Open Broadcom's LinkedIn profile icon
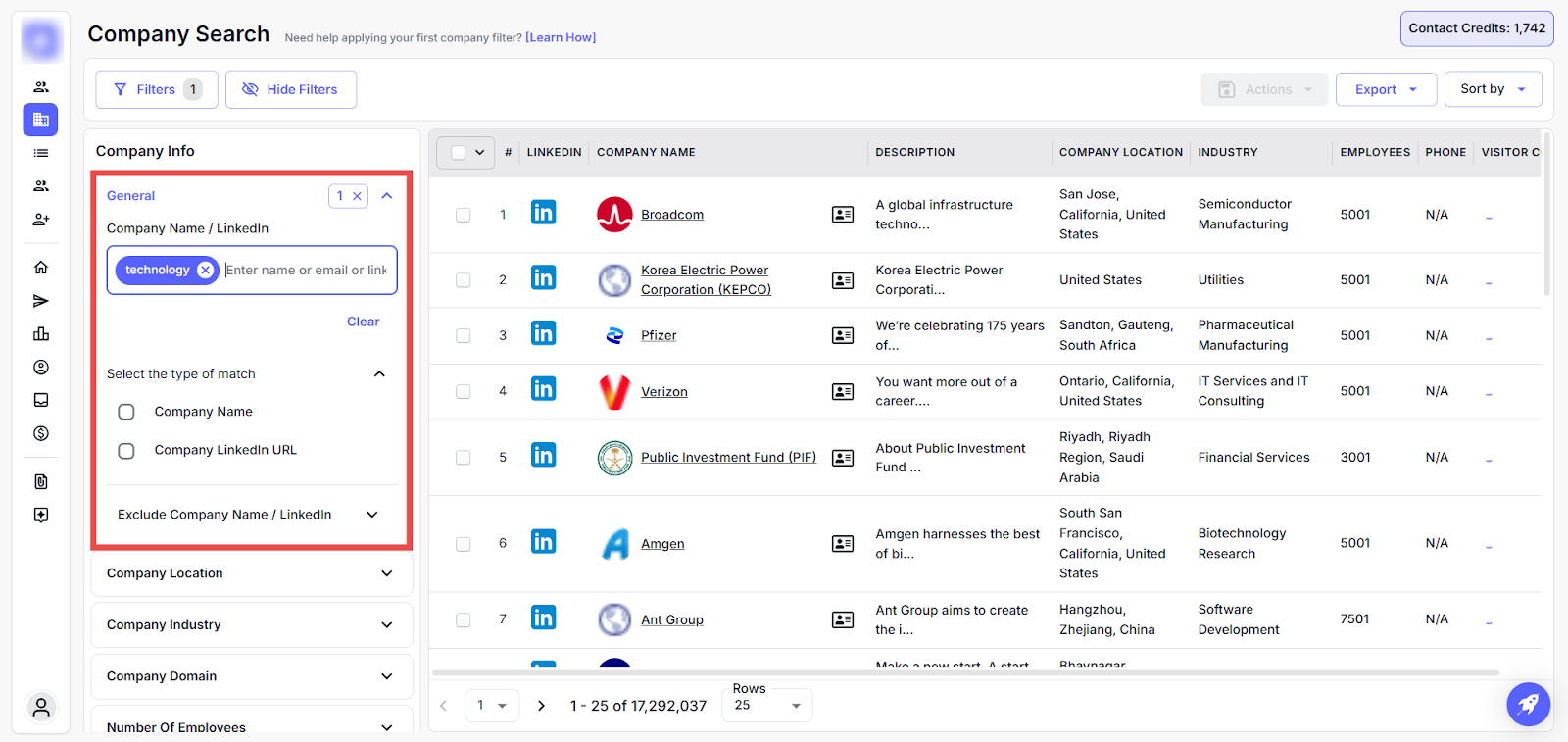The width and height of the screenshot is (1568, 742). (x=543, y=213)
